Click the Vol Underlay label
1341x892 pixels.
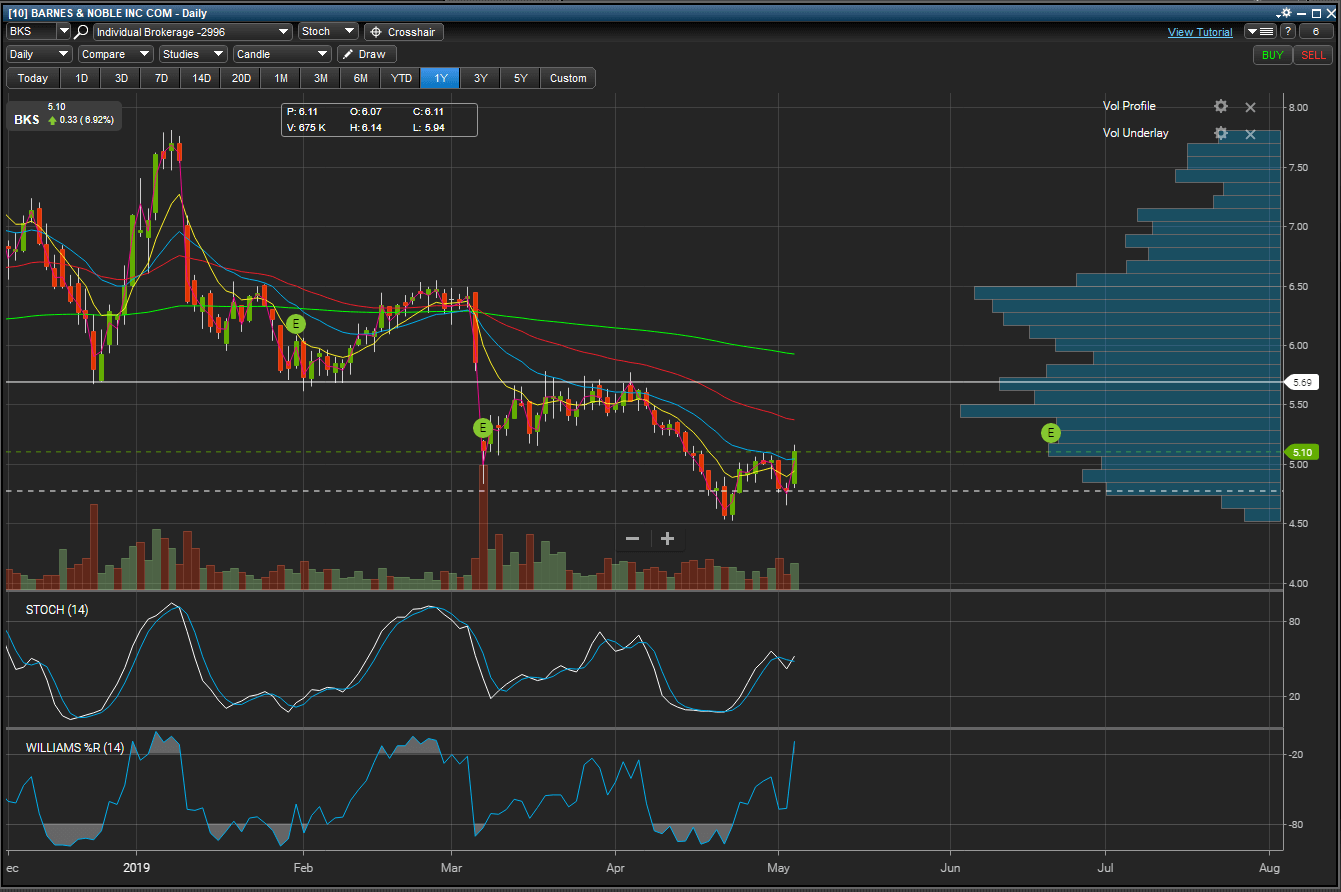pyautogui.click(x=1135, y=133)
